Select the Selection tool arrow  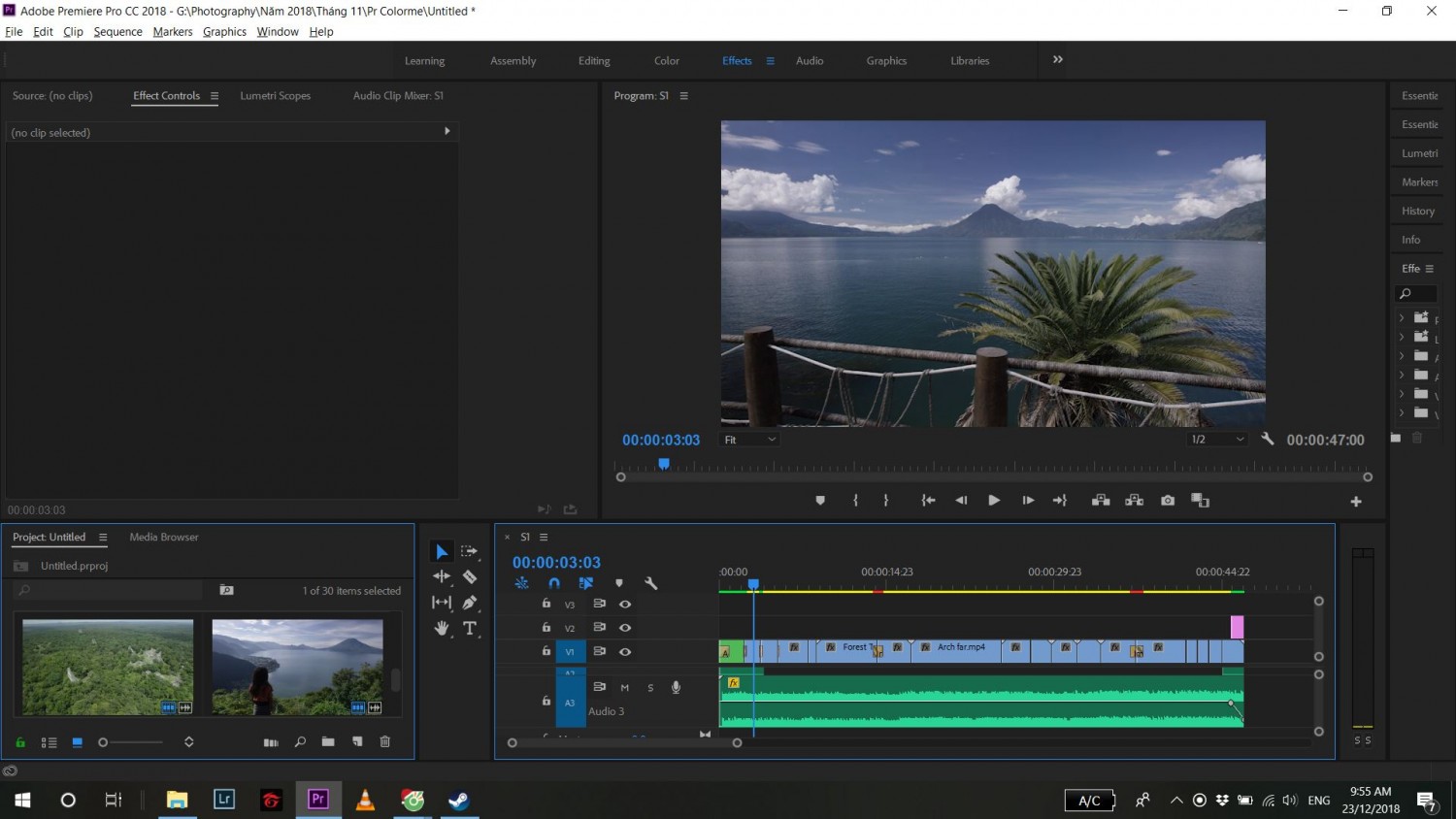click(x=442, y=551)
